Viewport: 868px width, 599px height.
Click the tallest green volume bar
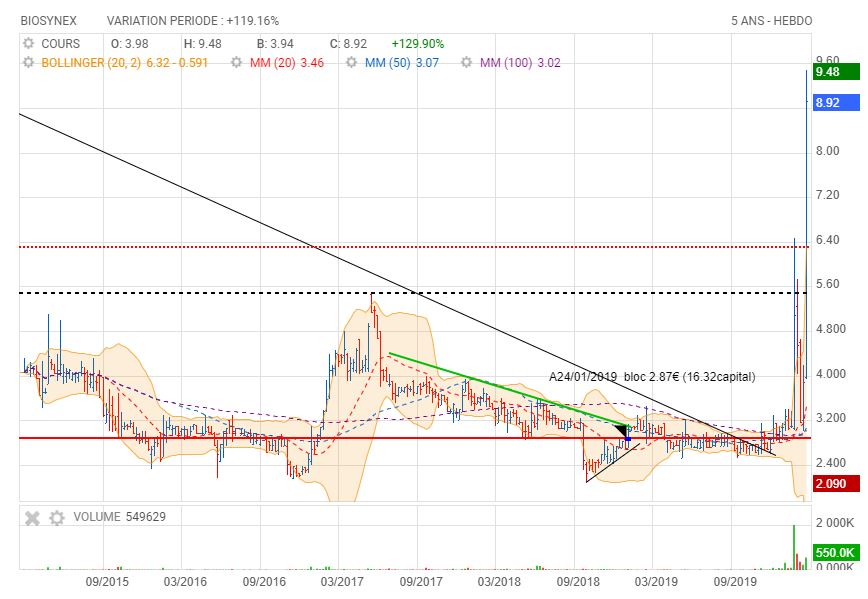794,547
